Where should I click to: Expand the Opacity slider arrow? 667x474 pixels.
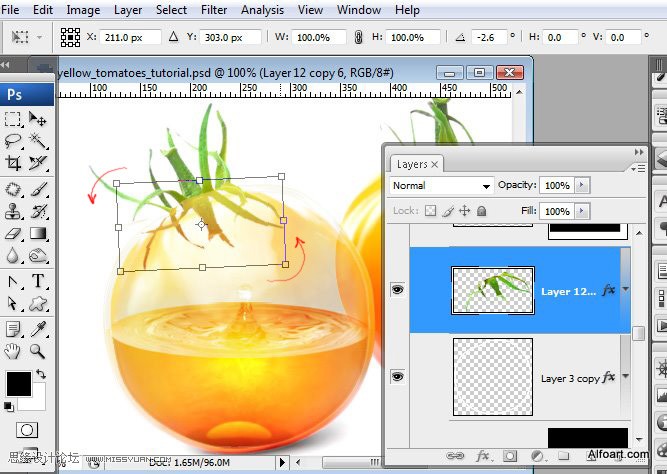pos(583,186)
